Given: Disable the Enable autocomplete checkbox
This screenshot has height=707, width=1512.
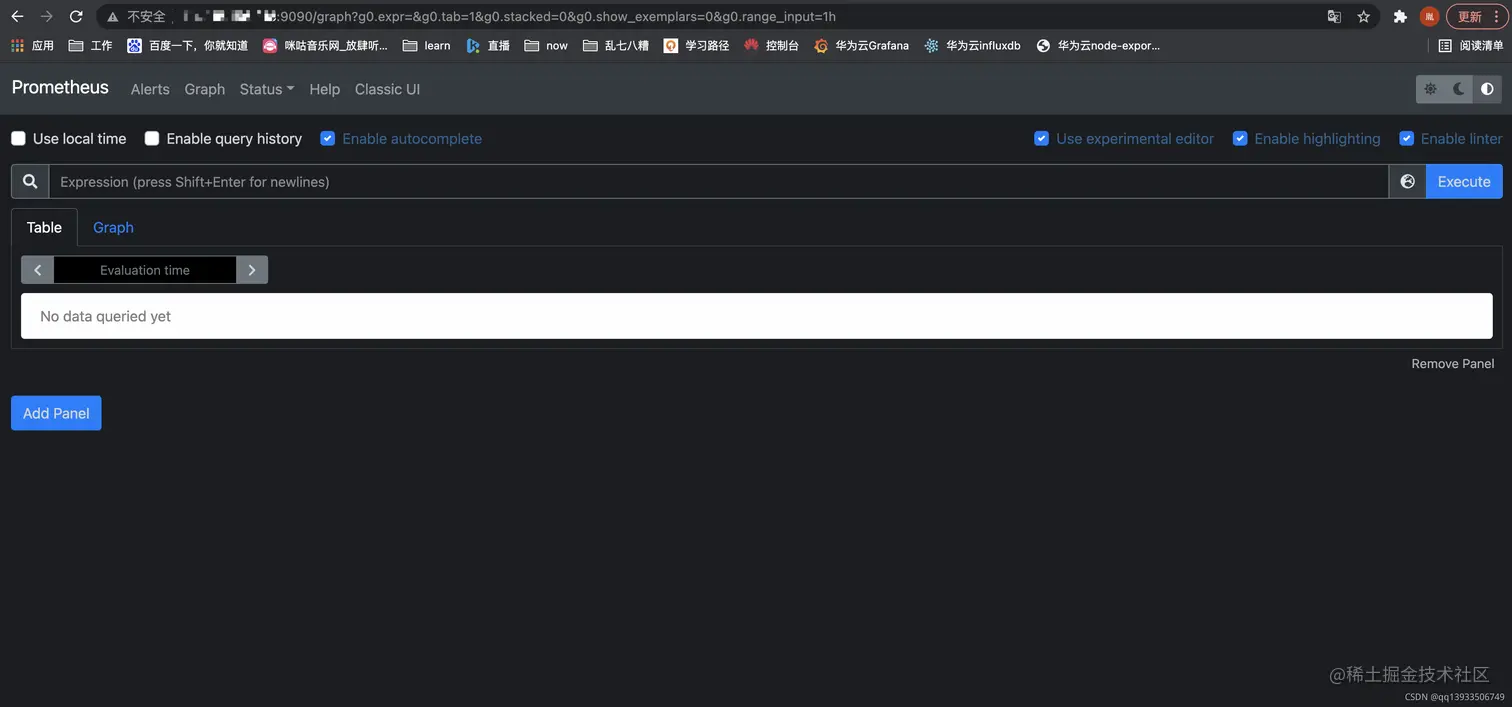Looking at the screenshot, I should click(327, 139).
